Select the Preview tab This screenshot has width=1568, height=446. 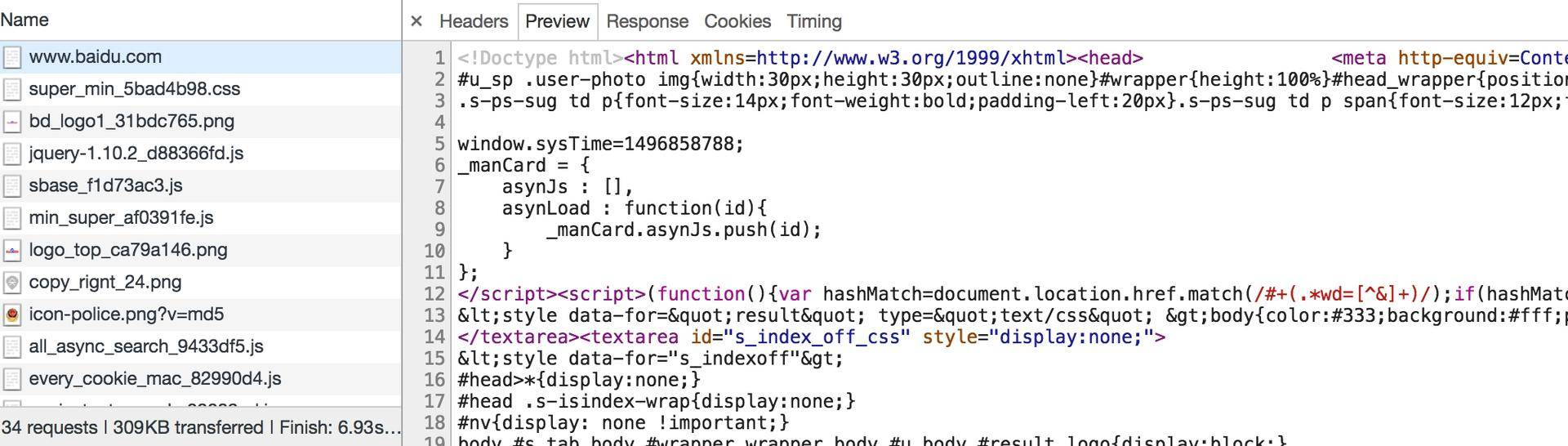pos(557,21)
